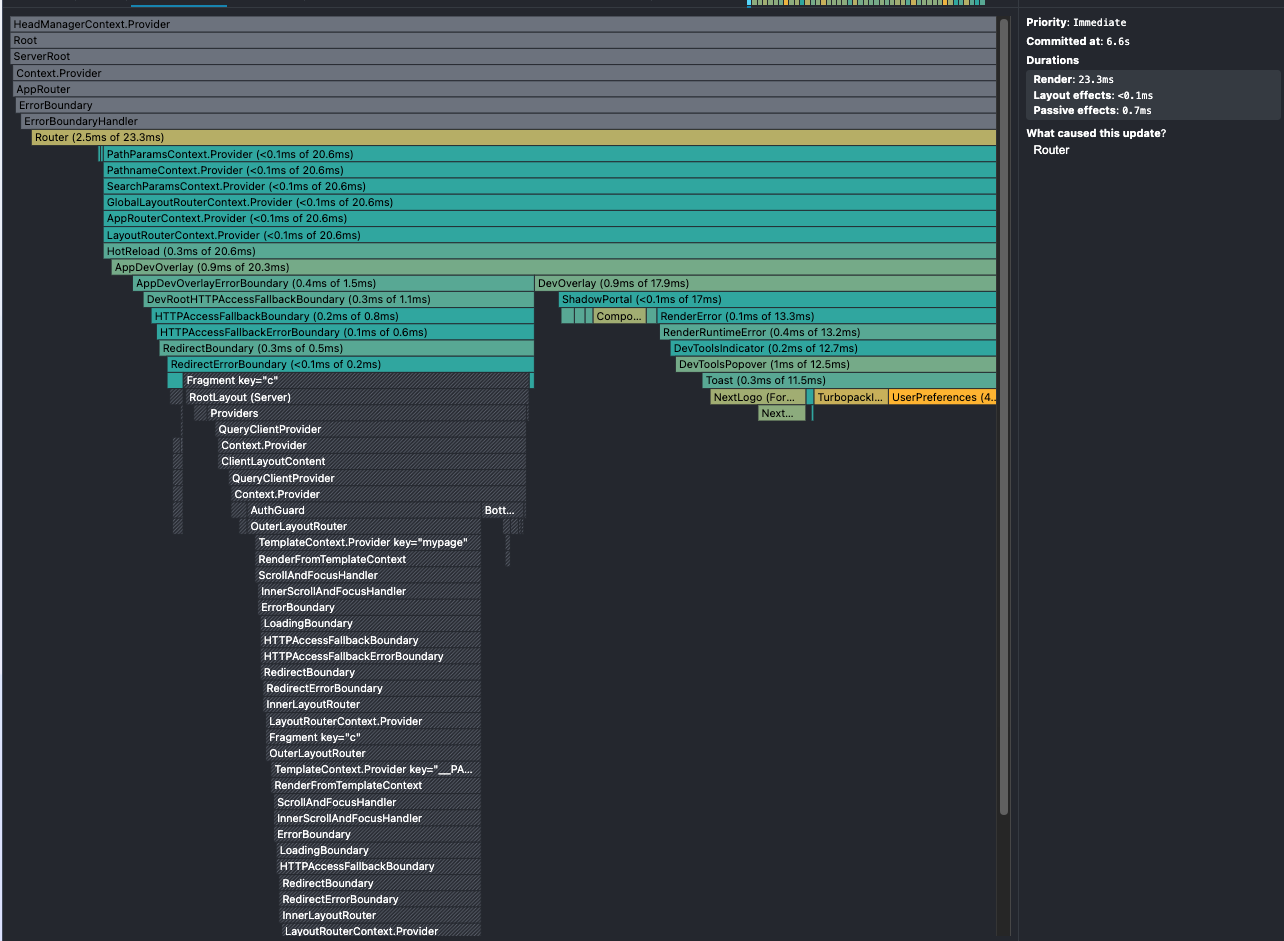Viewport: 1284px width, 941px height.
Task: Click the HotReload component bar
Action: point(550,251)
